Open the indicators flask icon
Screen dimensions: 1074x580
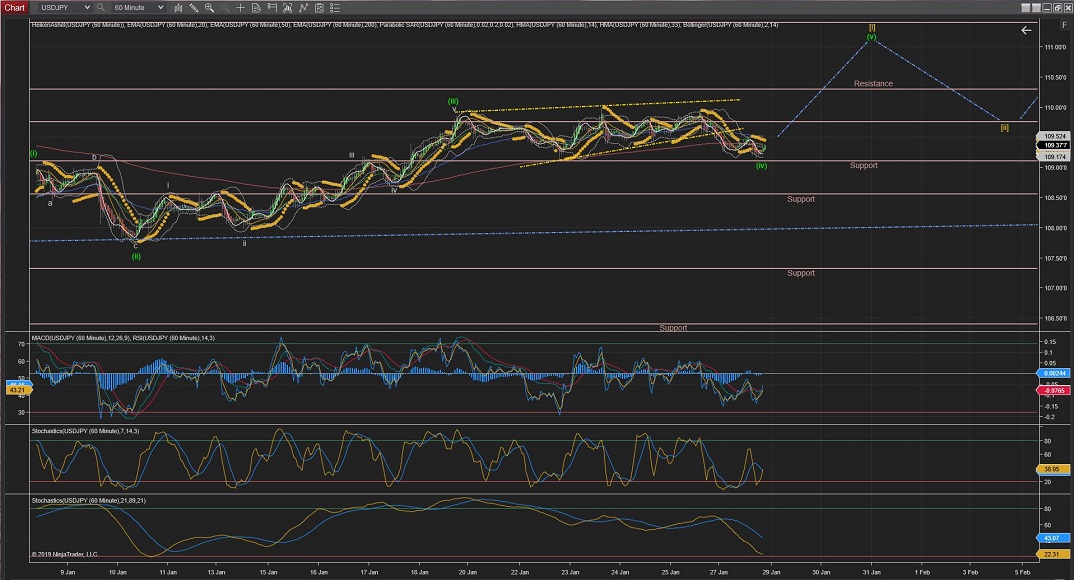287,8
